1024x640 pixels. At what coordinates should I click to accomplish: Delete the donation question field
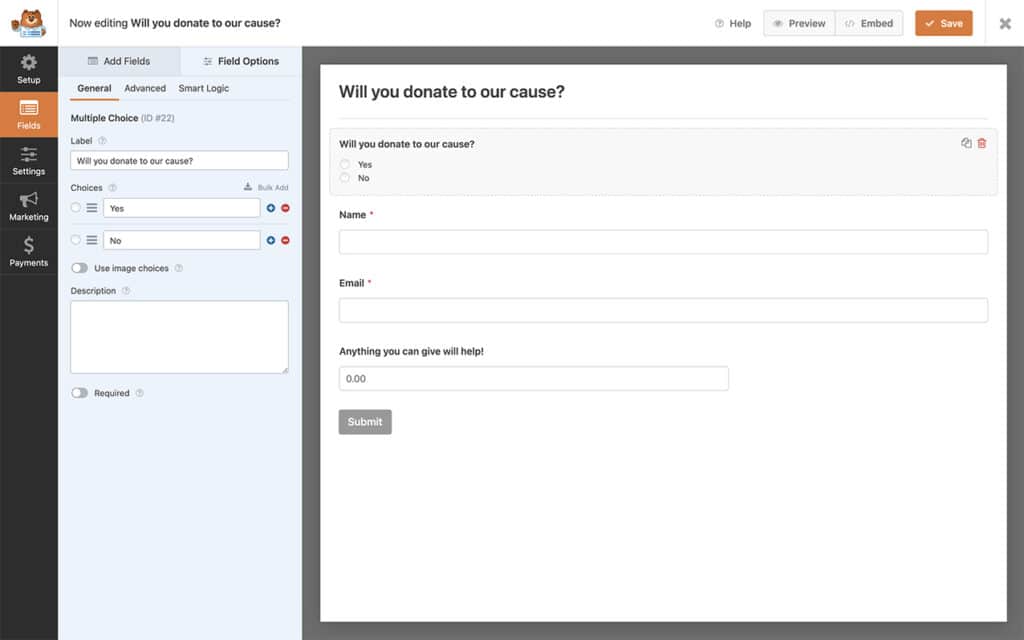pyautogui.click(x=981, y=143)
